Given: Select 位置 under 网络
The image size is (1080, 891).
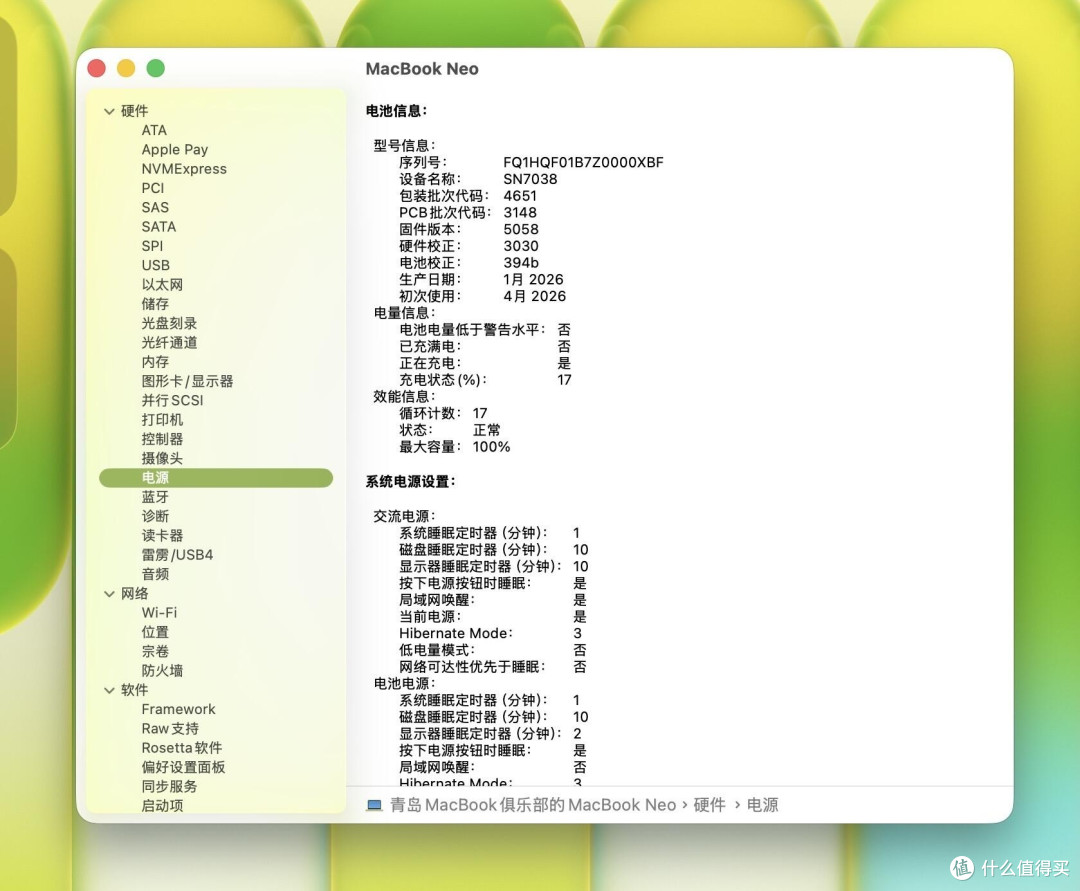Looking at the screenshot, I should (155, 631).
